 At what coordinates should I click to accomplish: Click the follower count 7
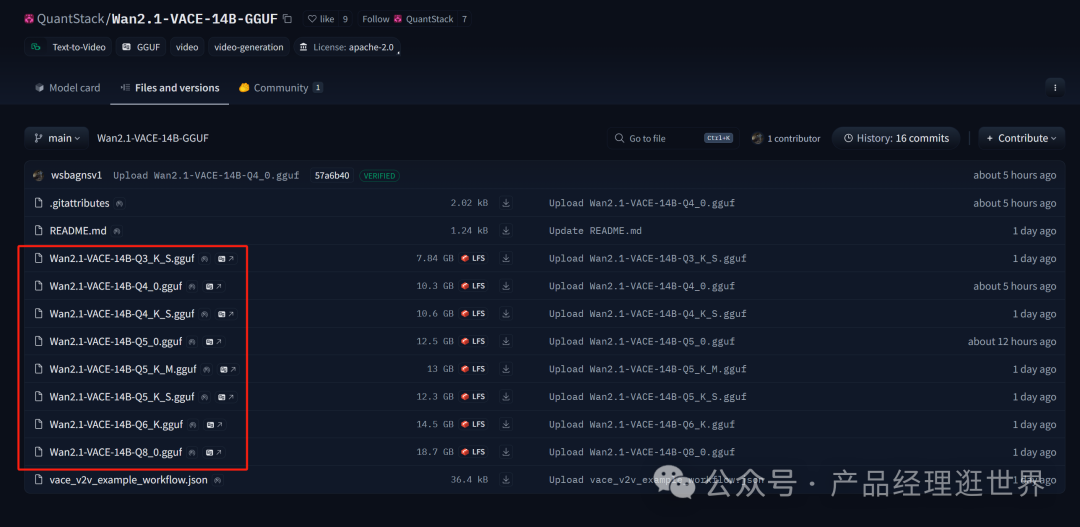click(465, 19)
